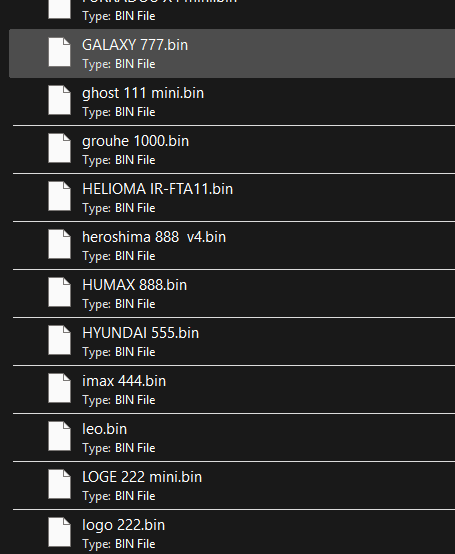This screenshot has height=554, width=455.
Task: Select the HELIOMA IR-FTA11.bin name text
Action: click(158, 189)
